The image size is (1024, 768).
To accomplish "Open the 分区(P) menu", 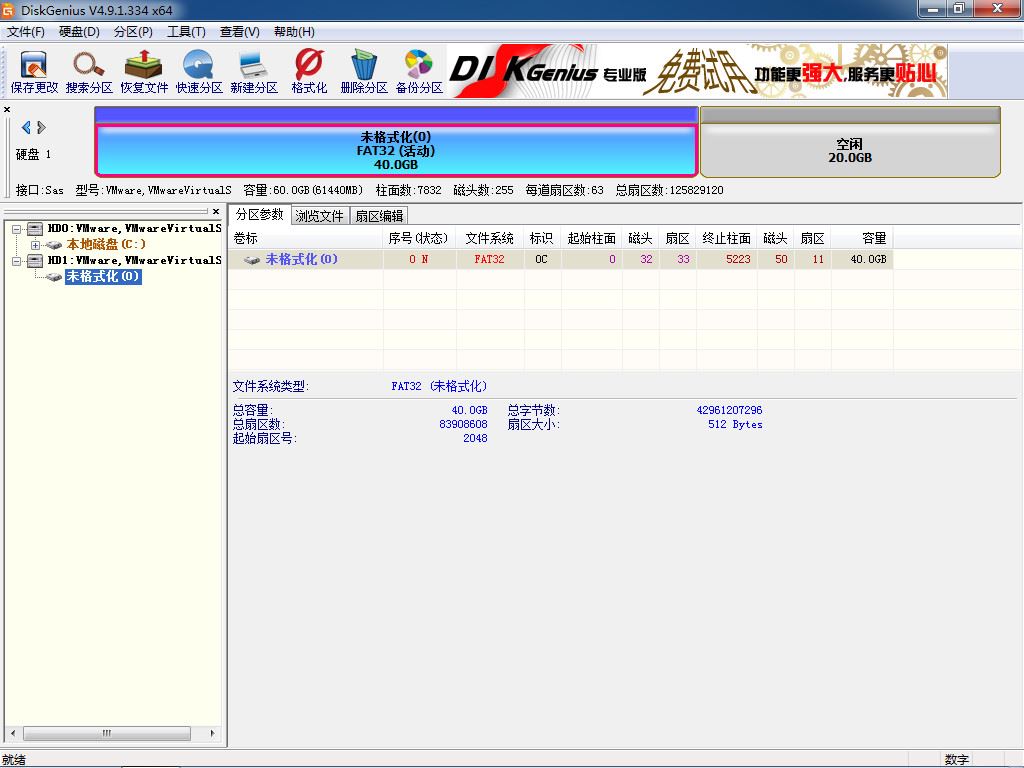I will pos(133,31).
